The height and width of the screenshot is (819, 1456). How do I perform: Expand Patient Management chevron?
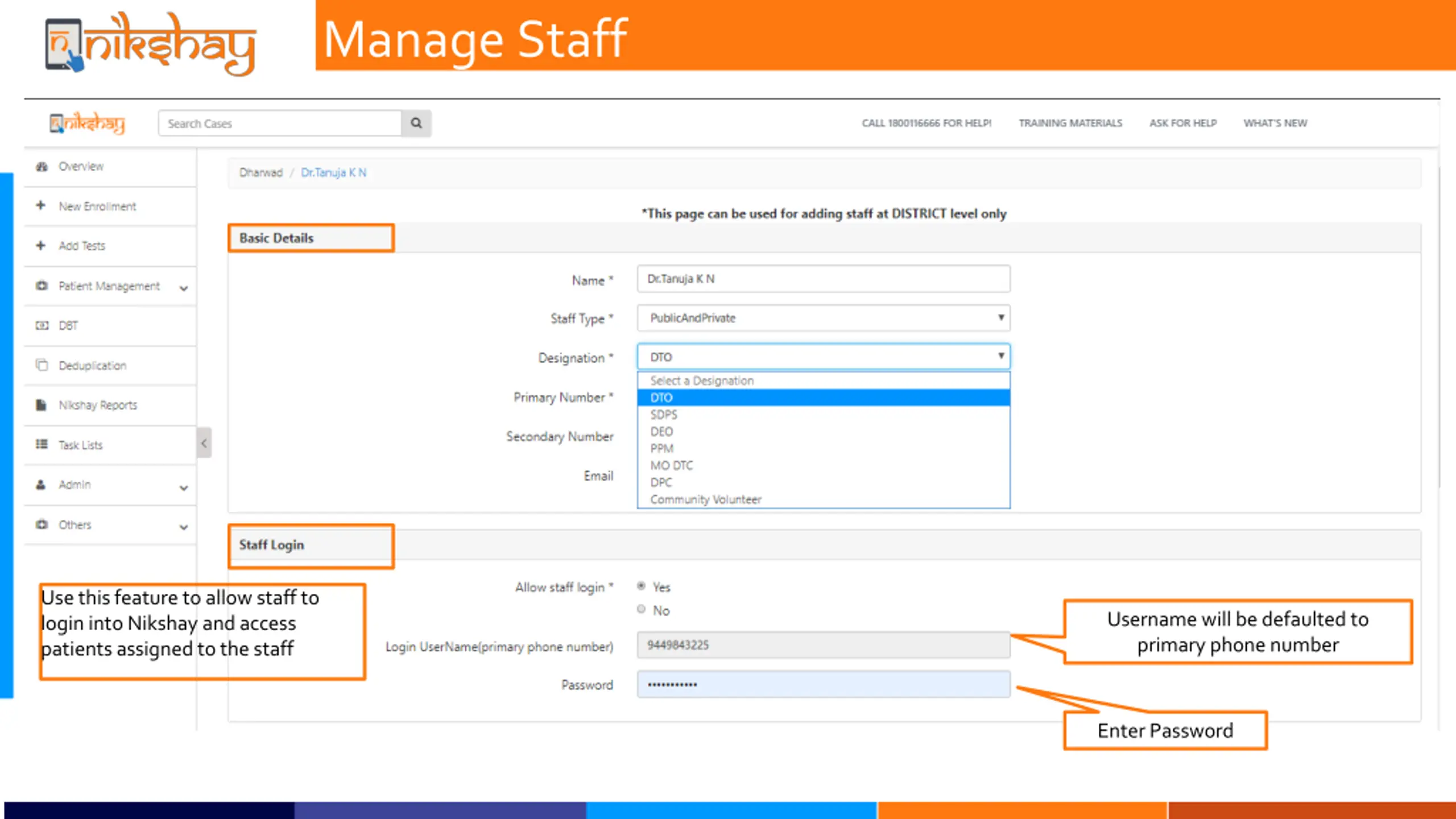coord(184,288)
